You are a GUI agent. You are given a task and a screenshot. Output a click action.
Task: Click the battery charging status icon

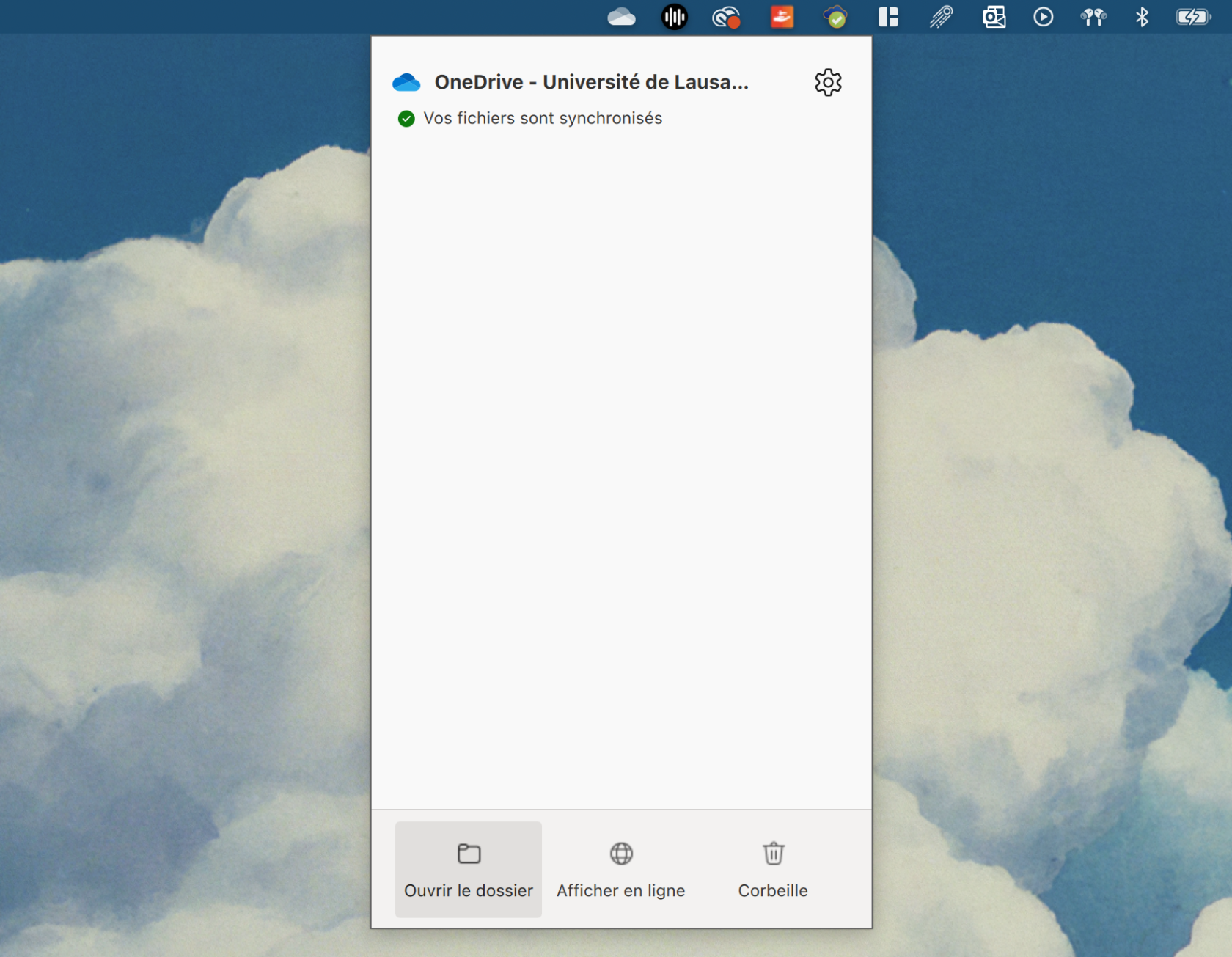(x=1193, y=17)
